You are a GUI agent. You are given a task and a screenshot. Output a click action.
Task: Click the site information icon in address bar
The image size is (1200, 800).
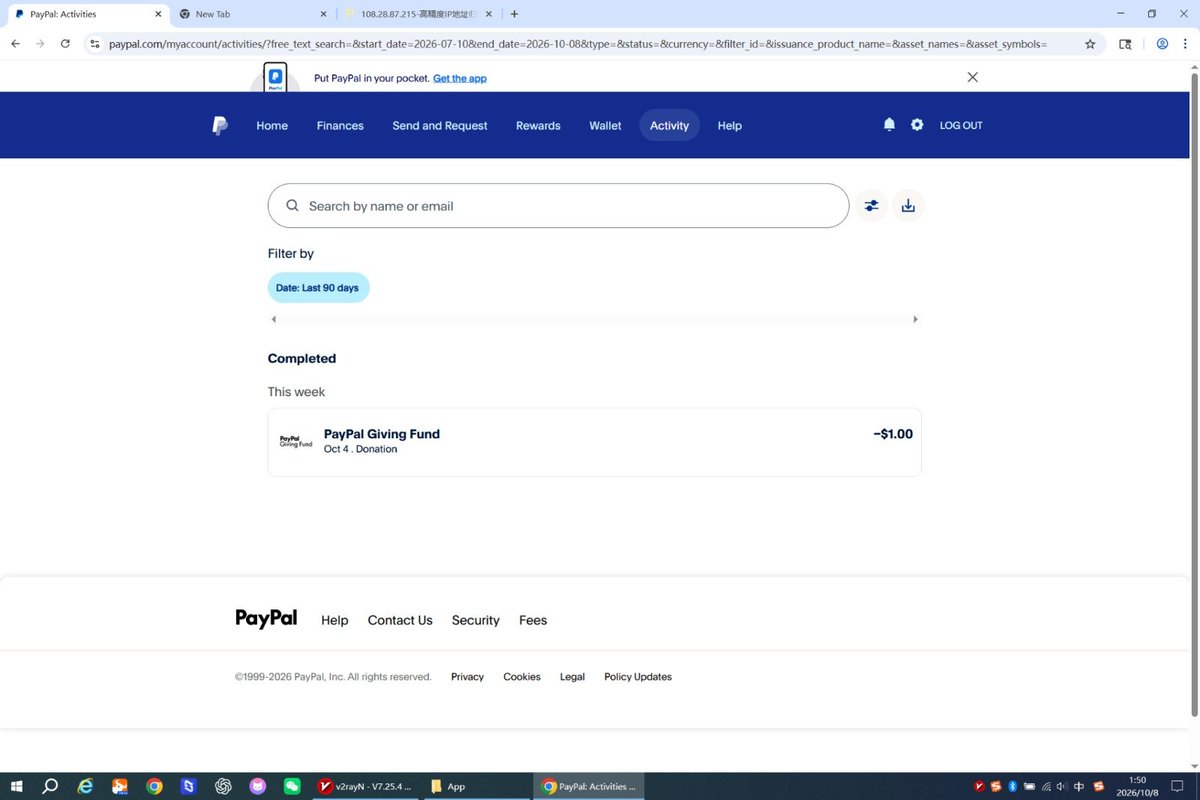point(95,44)
